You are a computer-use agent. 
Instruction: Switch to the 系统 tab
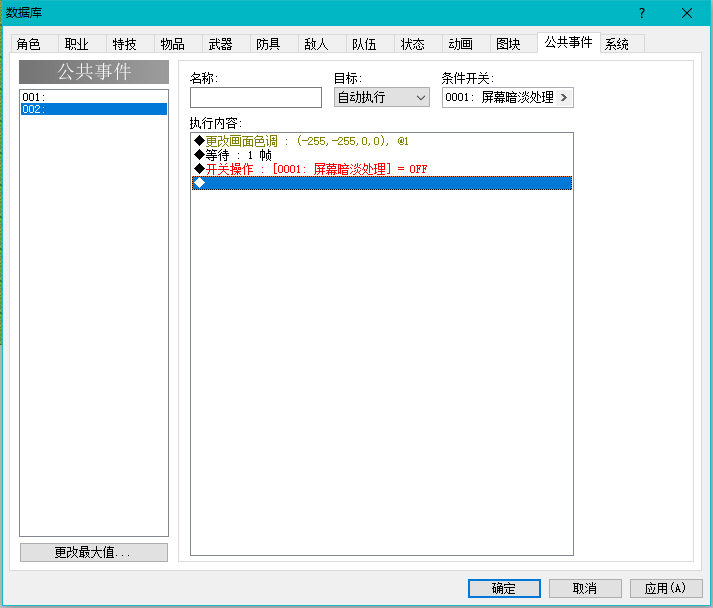[x=622, y=44]
